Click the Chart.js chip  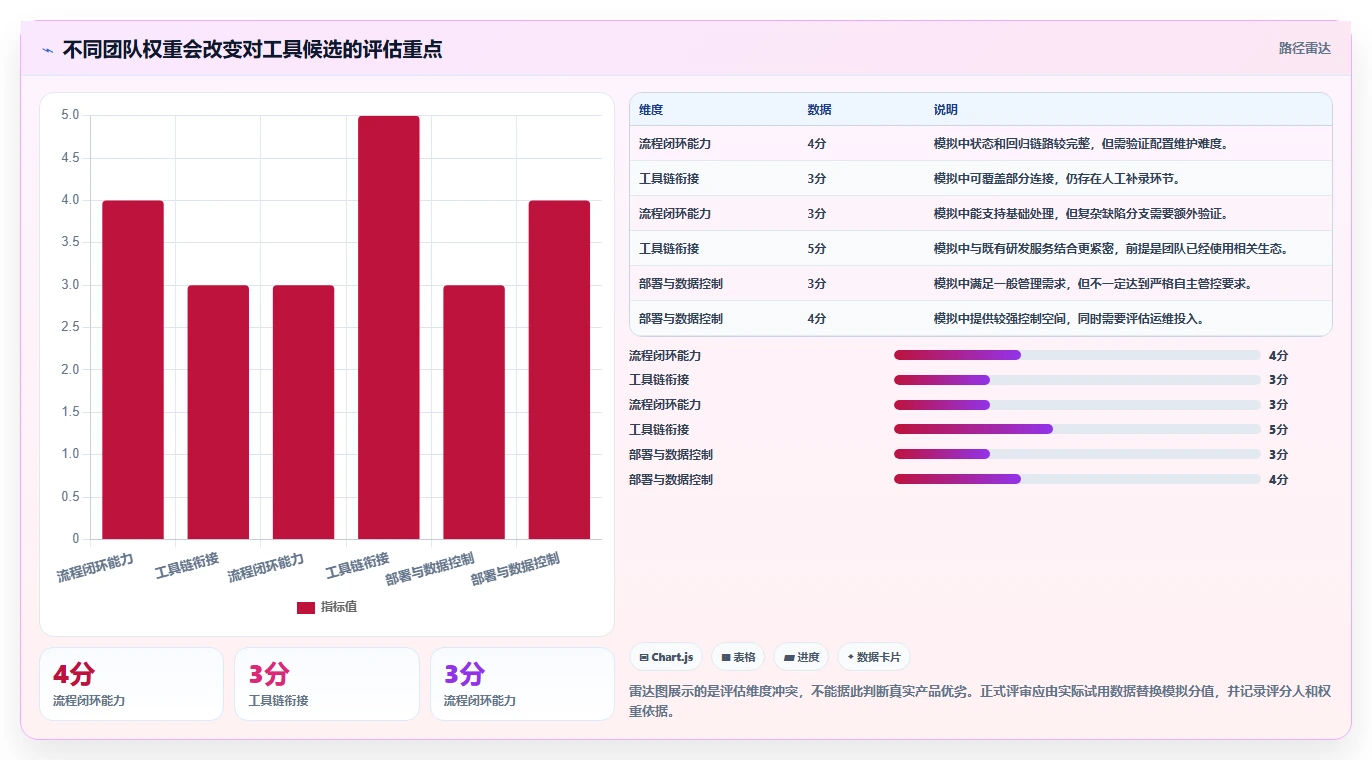[666, 657]
